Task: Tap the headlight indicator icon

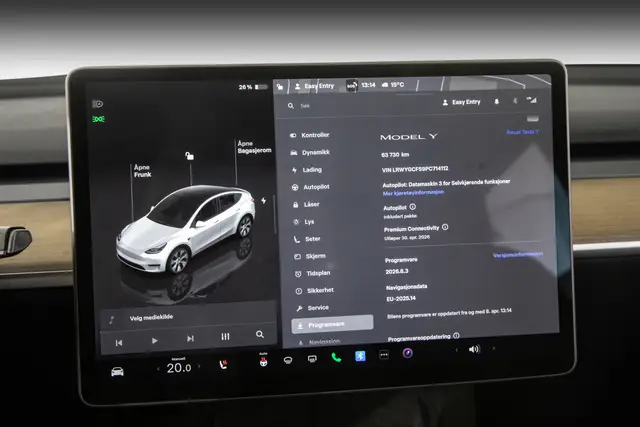Action: click(x=98, y=104)
